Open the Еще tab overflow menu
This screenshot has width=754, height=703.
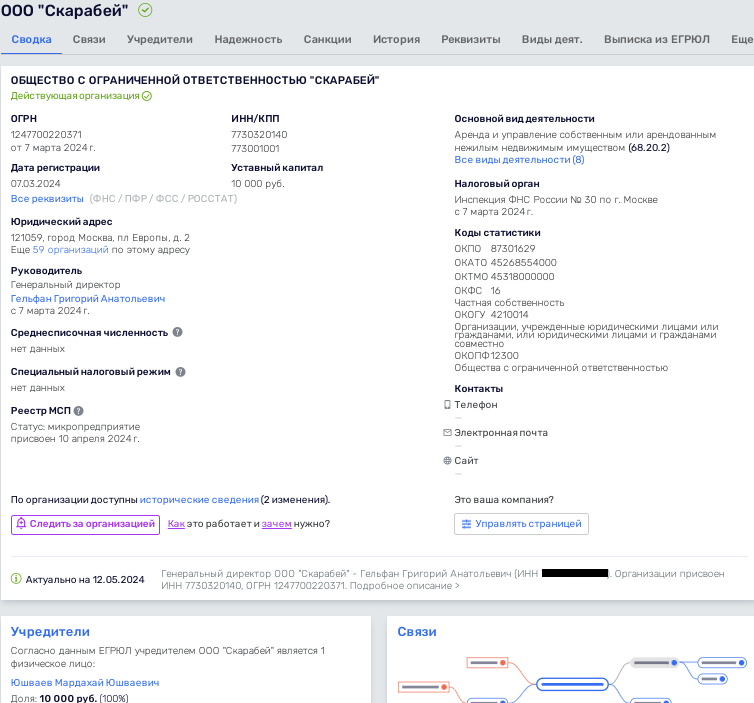tap(741, 39)
